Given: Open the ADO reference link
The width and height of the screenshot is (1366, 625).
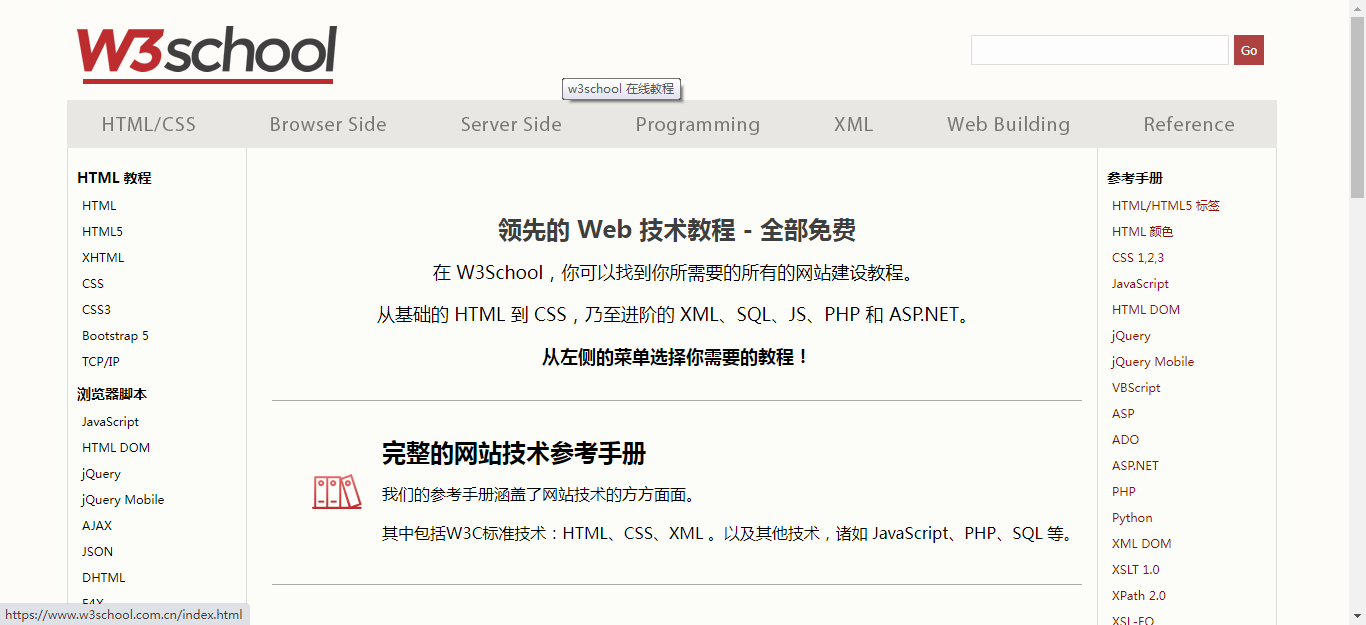Looking at the screenshot, I should [x=1125, y=439].
